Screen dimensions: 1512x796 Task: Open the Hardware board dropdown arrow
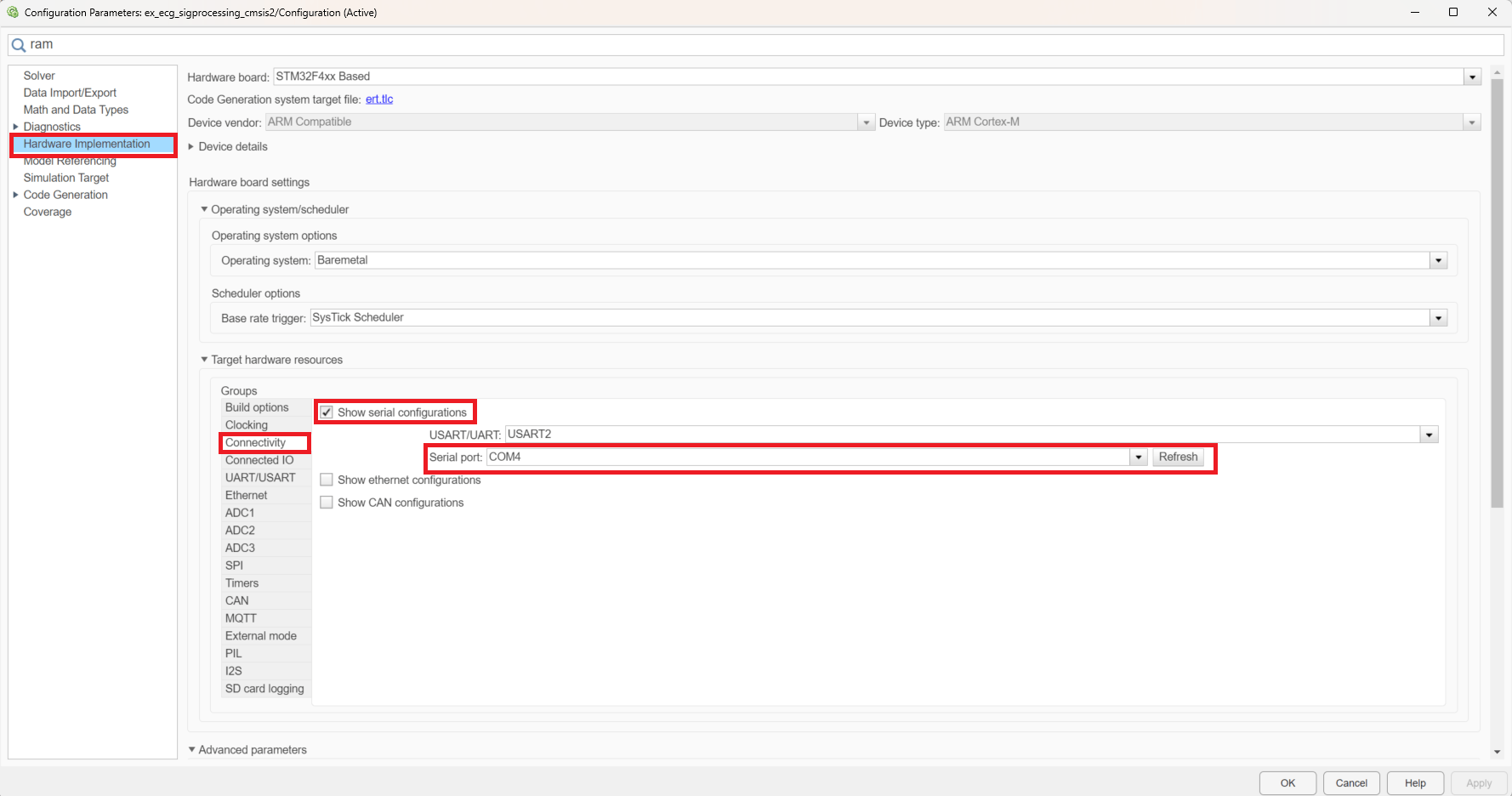click(x=1472, y=77)
